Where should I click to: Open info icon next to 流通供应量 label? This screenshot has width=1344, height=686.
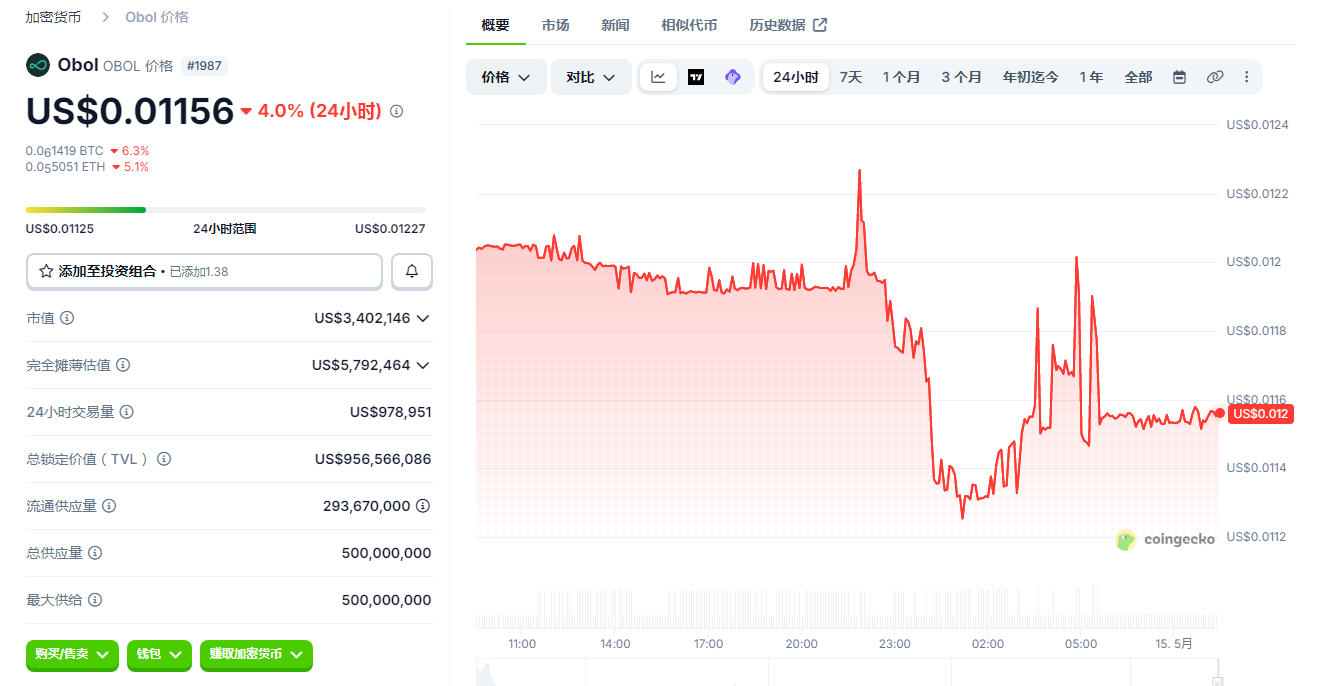click(109, 506)
